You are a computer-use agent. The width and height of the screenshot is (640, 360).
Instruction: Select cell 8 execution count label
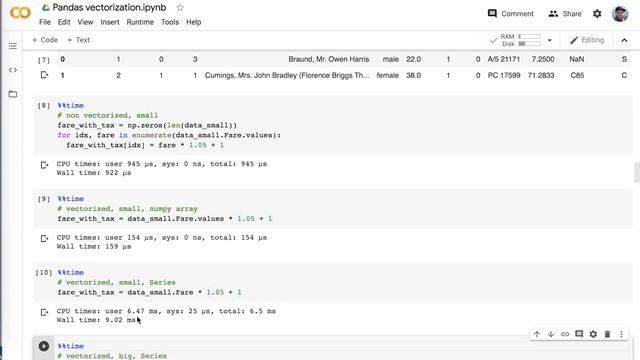(x=44, y=106)
